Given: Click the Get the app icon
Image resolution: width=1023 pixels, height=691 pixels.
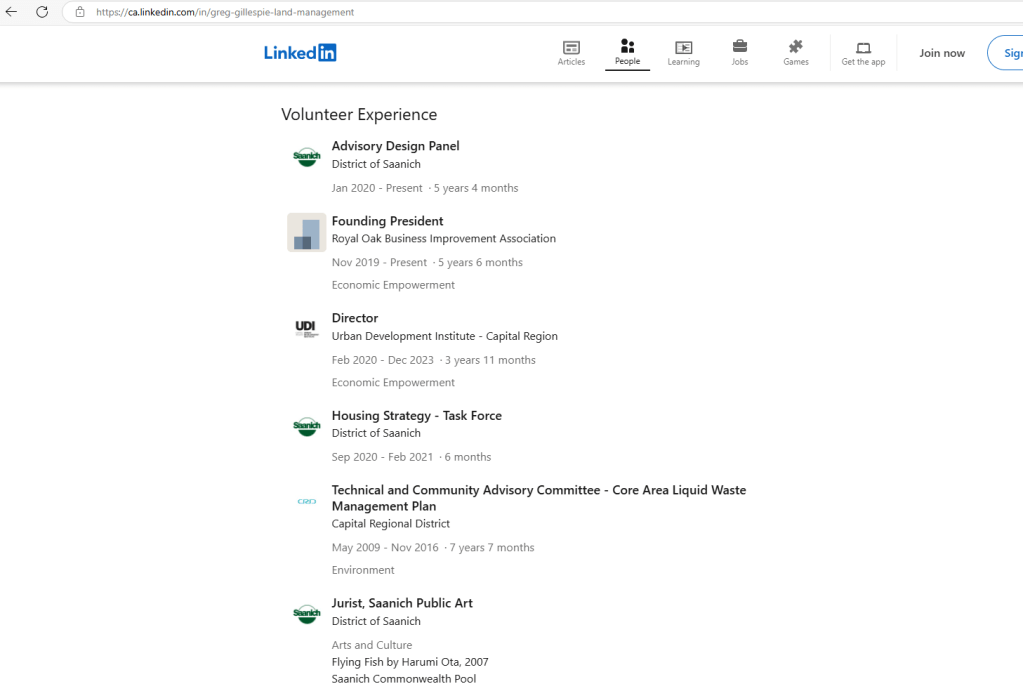Looking at the screenshot, I should [863, 47].
